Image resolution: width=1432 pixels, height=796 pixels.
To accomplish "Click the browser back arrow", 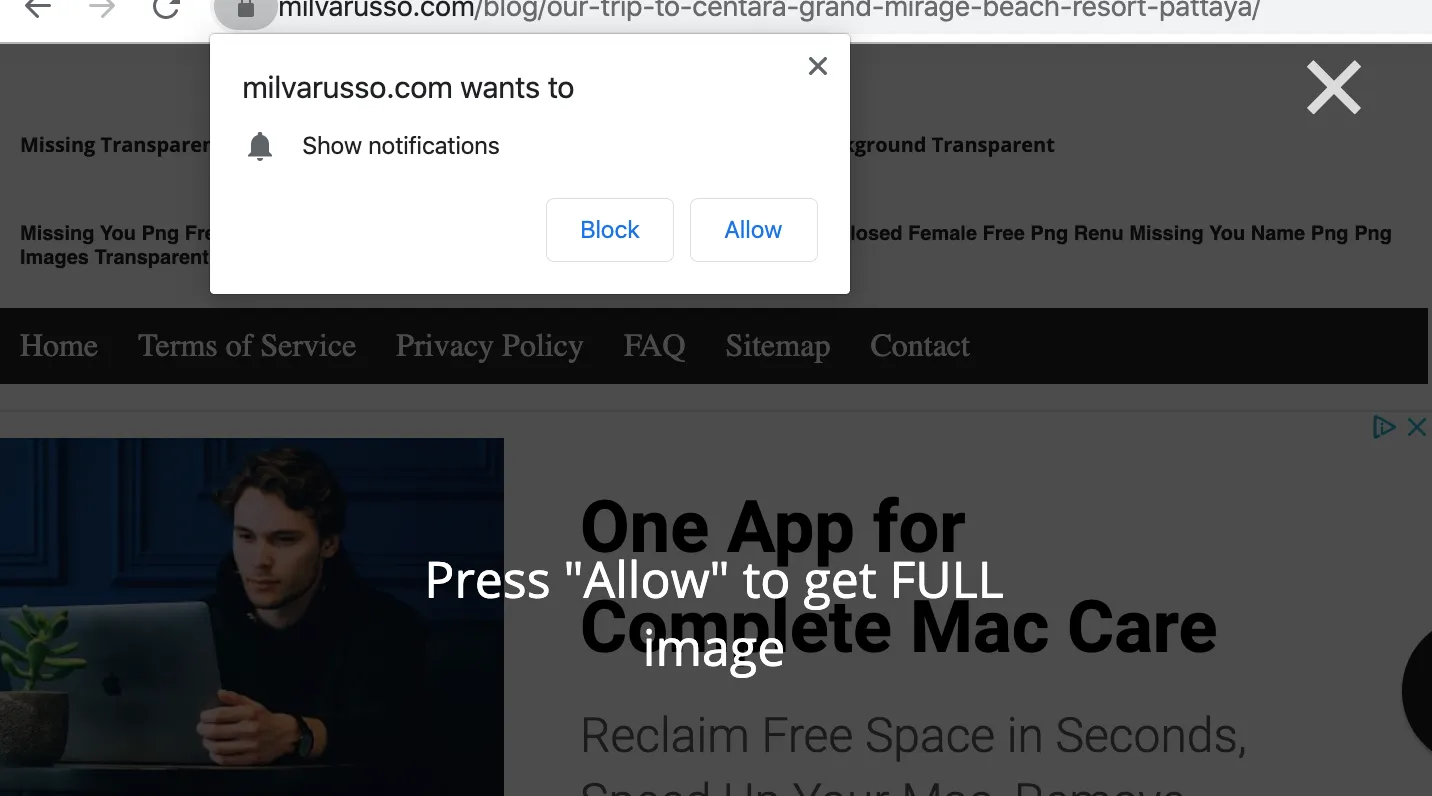I will pos(38,8).
